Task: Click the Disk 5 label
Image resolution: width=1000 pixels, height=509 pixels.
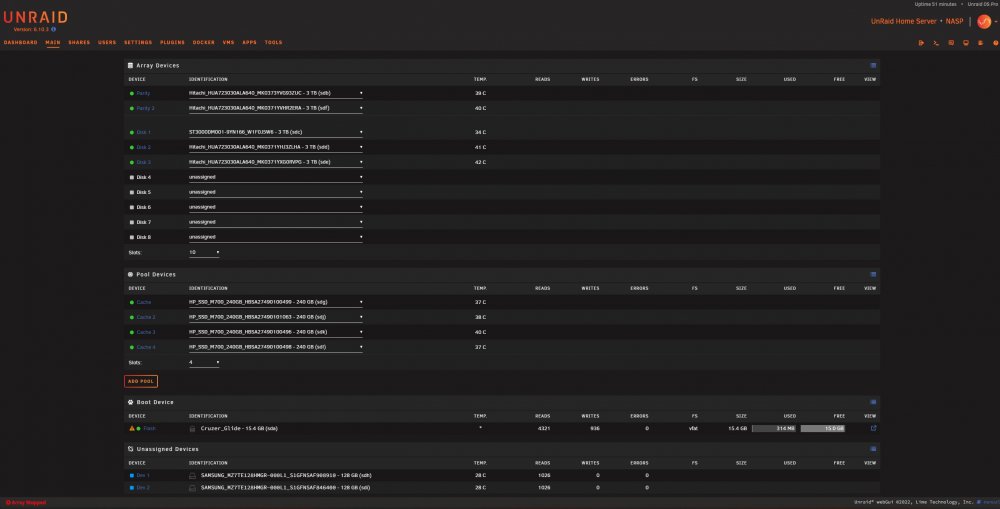Action: (143, 192)
